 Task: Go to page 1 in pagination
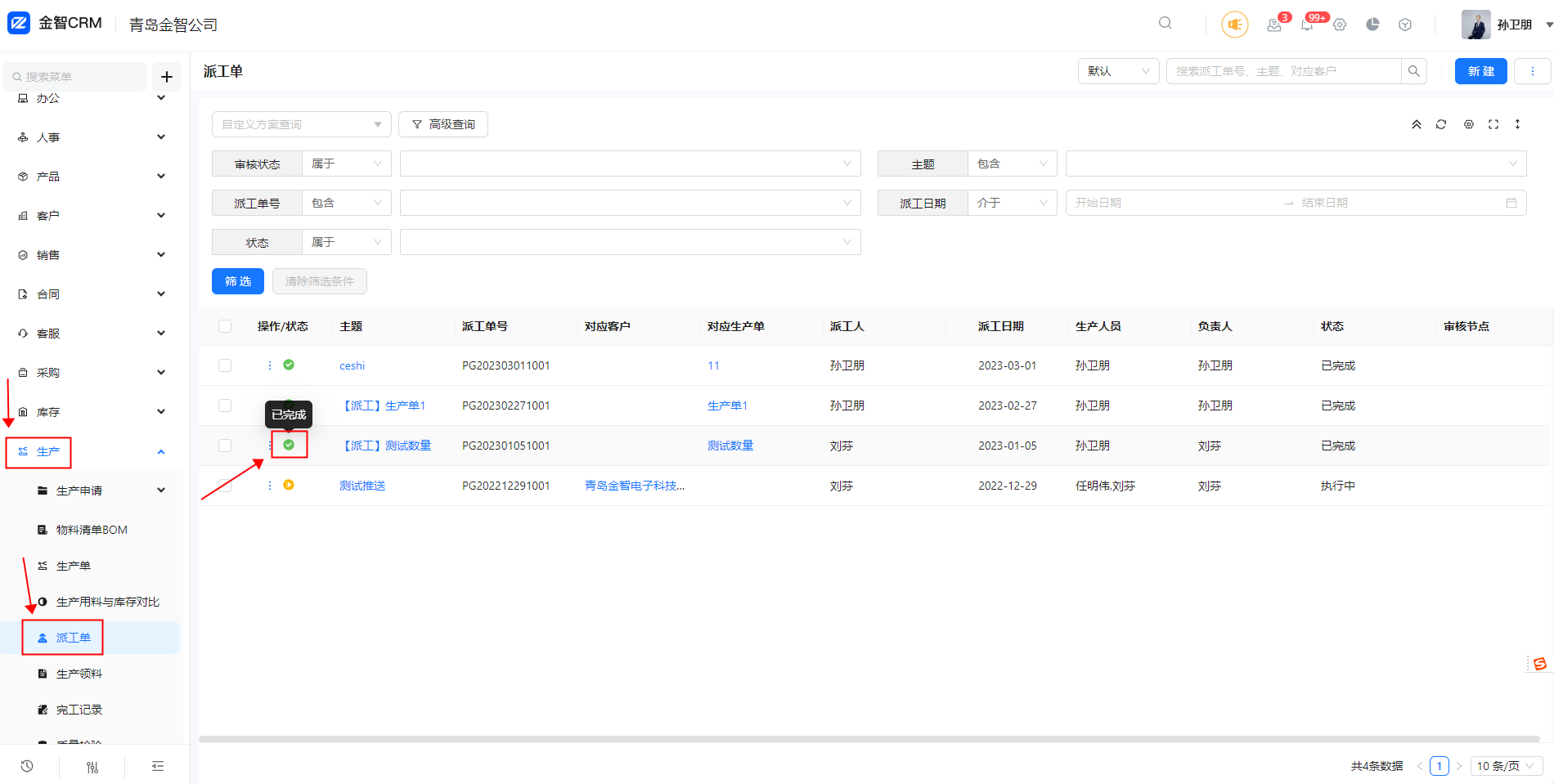point(1439,766)
